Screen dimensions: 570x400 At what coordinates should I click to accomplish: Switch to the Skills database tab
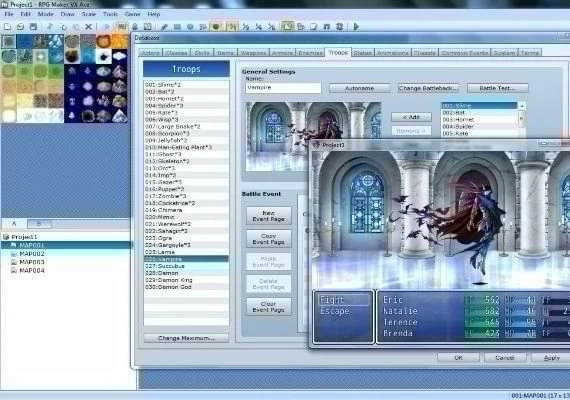(x=202, y=53)
